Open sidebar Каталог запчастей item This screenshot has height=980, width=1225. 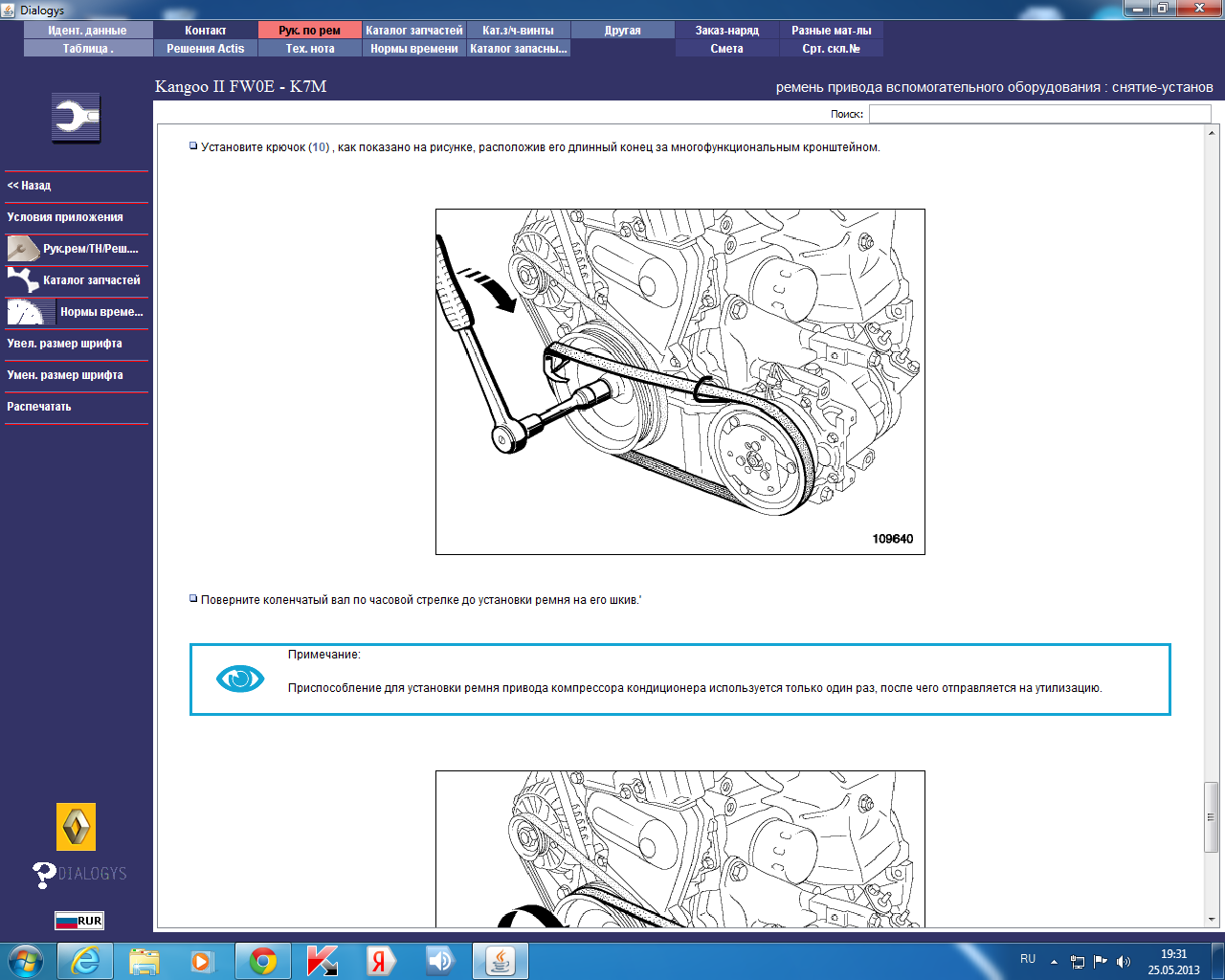[77, 280]
